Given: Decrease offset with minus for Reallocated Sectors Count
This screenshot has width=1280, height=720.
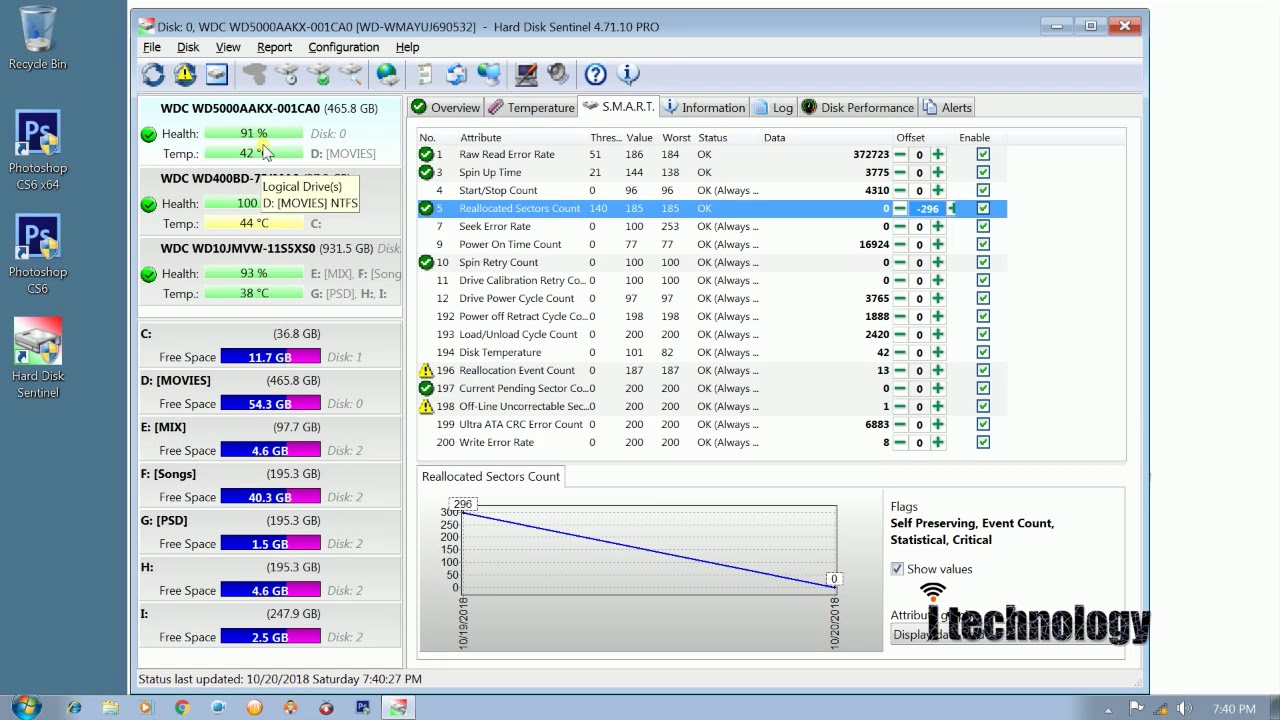Looking at the screenshot, I should [x=900, y=209].
